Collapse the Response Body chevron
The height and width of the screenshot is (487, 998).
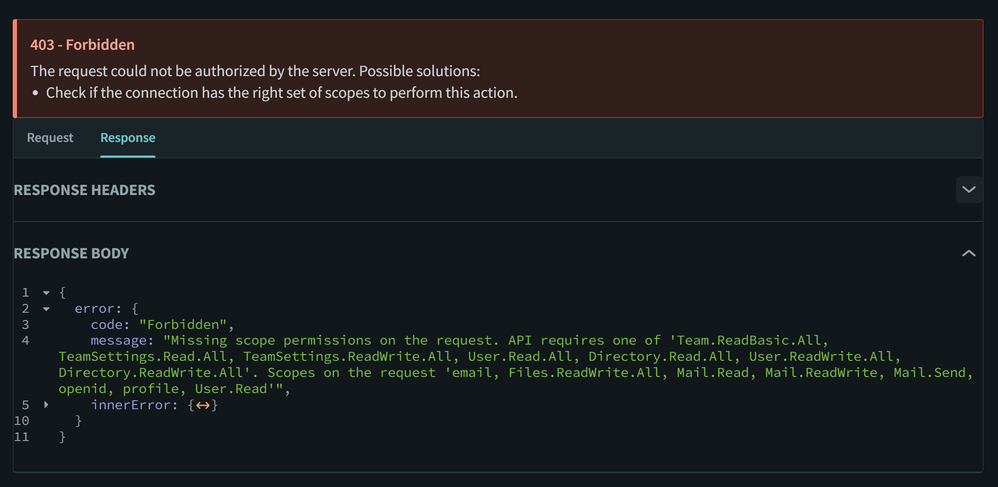tap(968, 253)
